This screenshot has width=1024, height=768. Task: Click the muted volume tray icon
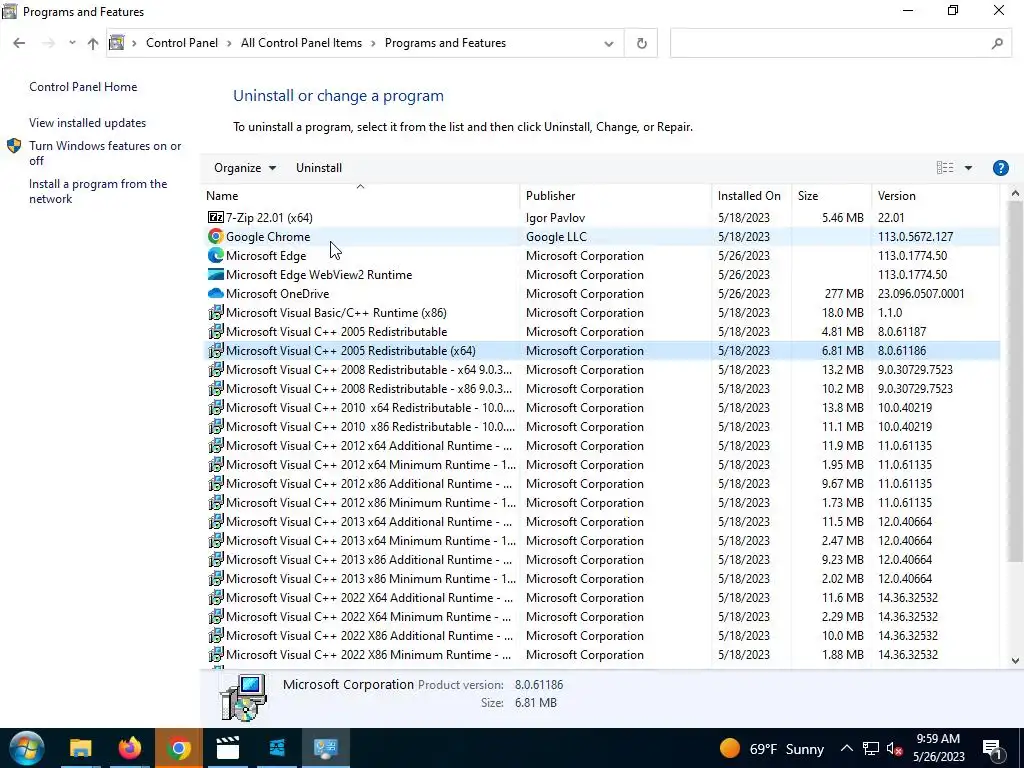[894, 749]
